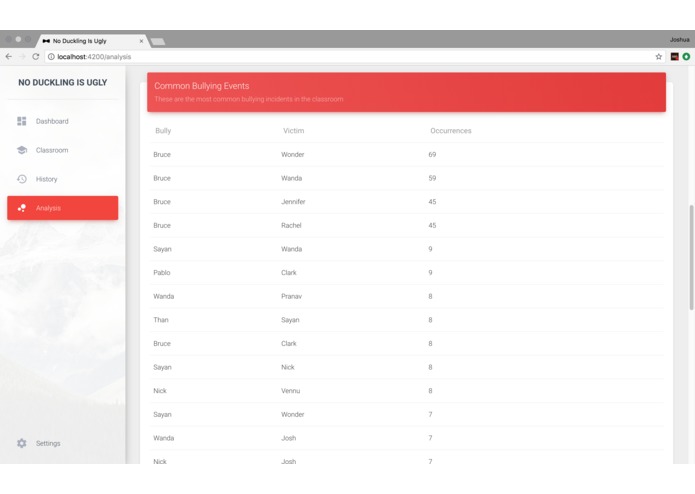This screenshot has height=494, width=695.
Task: Click victim Clark in Bruce row
Action: (x=289, y=343)
